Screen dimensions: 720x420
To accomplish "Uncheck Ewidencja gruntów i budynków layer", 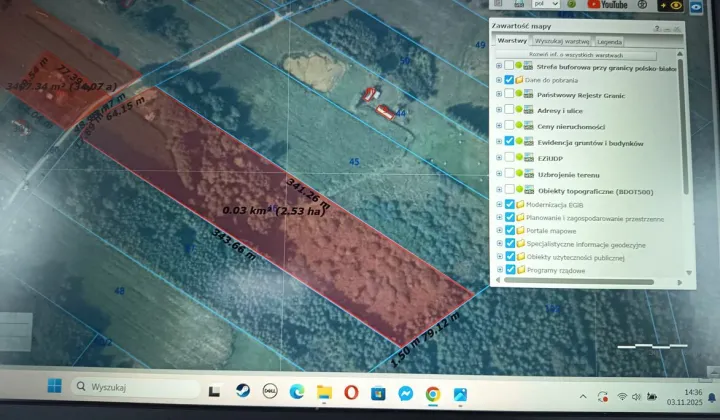I will click(509, 141).
